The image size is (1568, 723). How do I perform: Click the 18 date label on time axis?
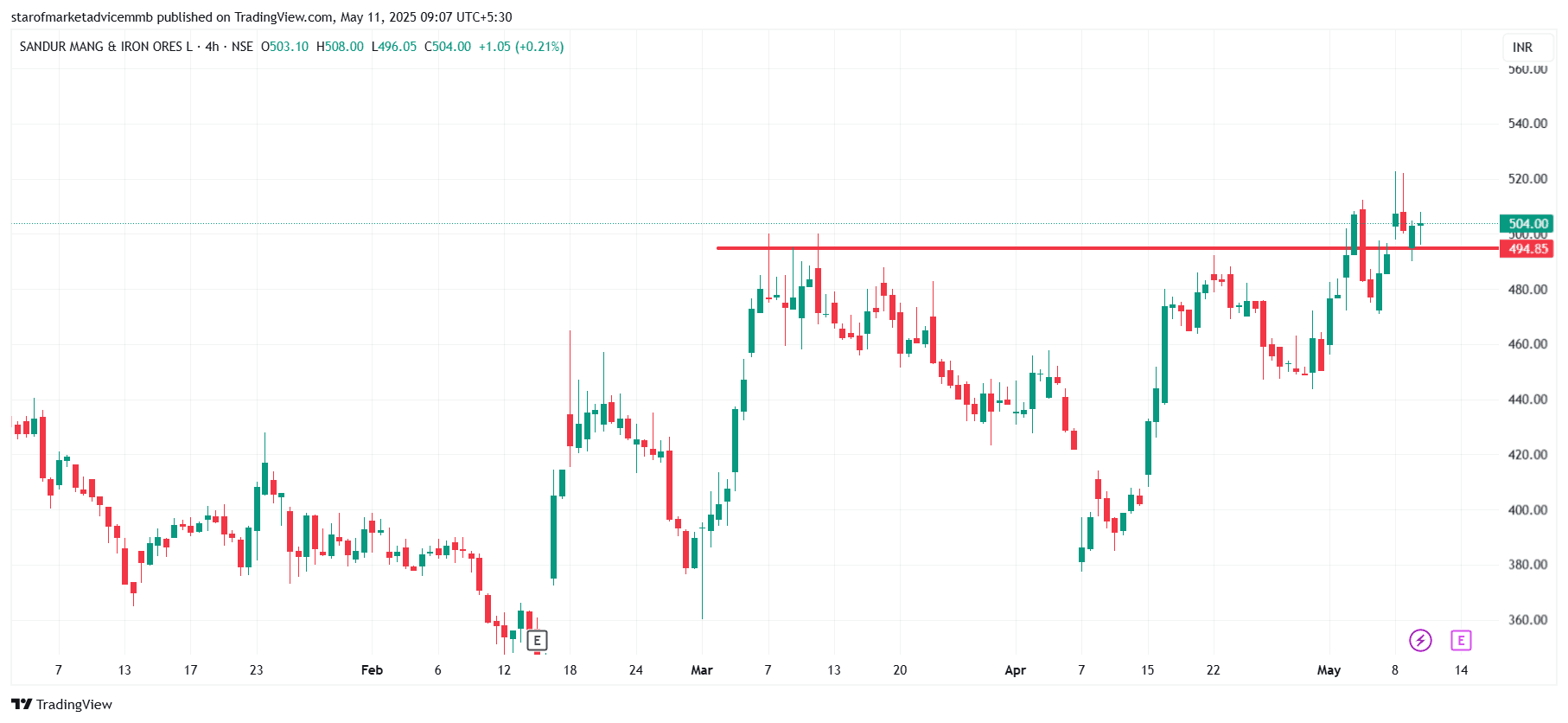570,670
